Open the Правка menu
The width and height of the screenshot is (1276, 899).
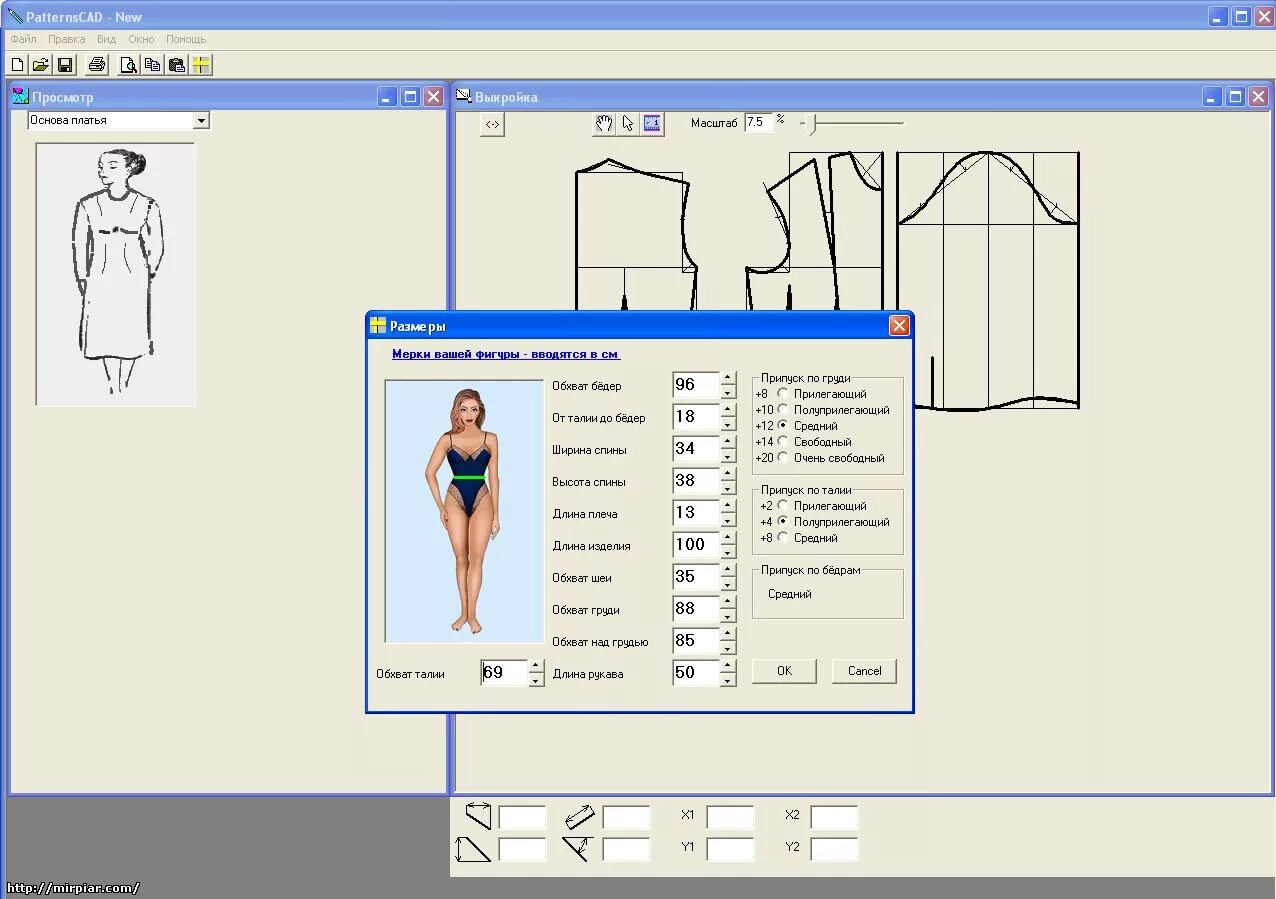tap(66, 39)
